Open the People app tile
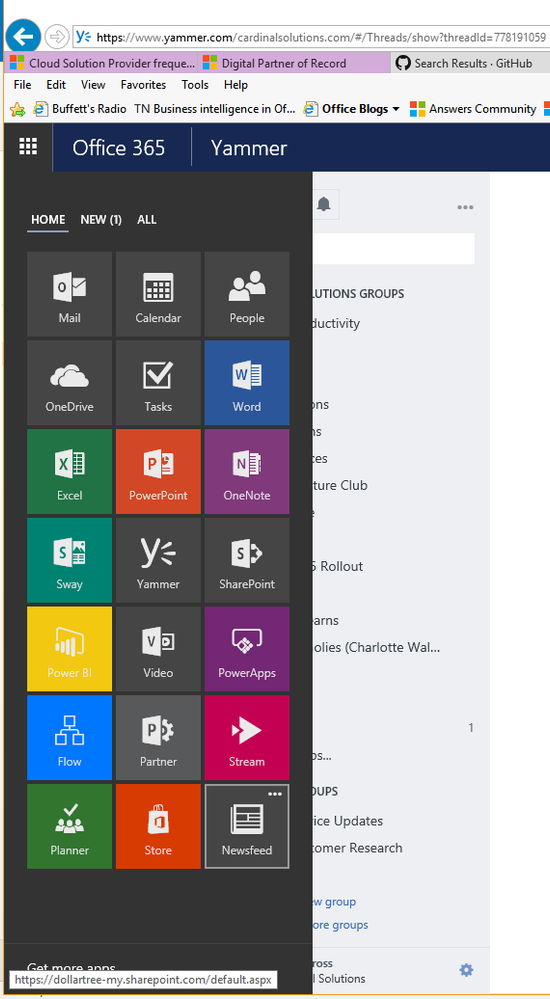The image size is (550, 999). (x=247, y=294)
